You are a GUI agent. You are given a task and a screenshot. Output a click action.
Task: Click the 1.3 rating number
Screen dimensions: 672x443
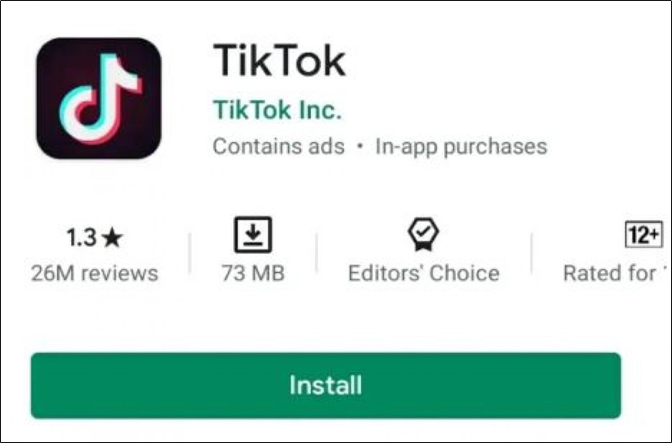pyautogui.click(x=81, y=237)
